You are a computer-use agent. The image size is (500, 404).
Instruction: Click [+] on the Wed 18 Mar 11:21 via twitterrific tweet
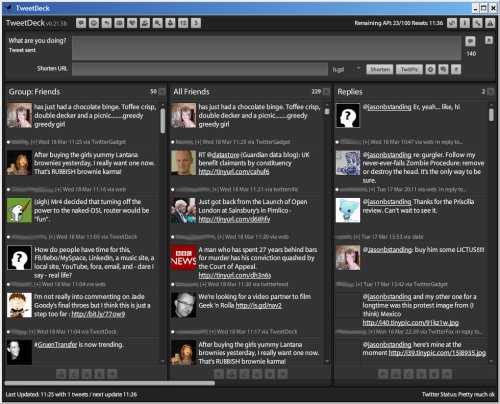[215, 189]
